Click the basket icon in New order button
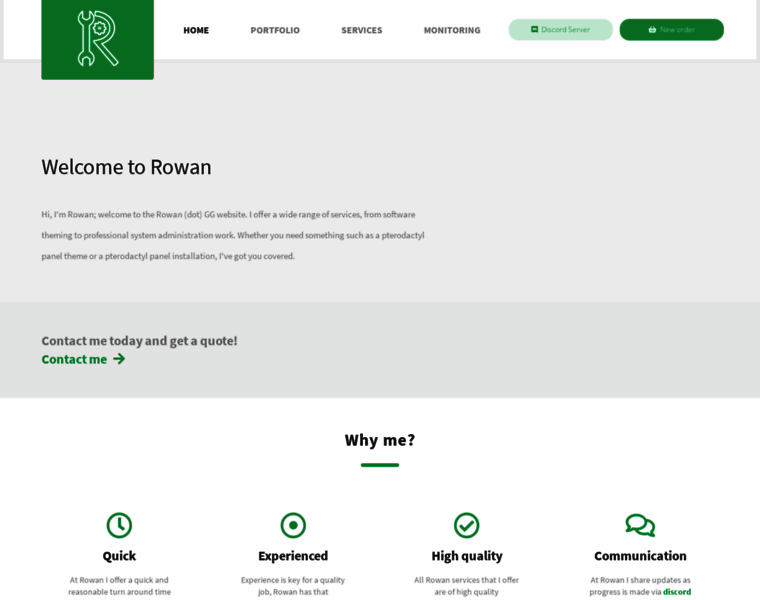The image size is (760, 600). click(x=652, y=30)
